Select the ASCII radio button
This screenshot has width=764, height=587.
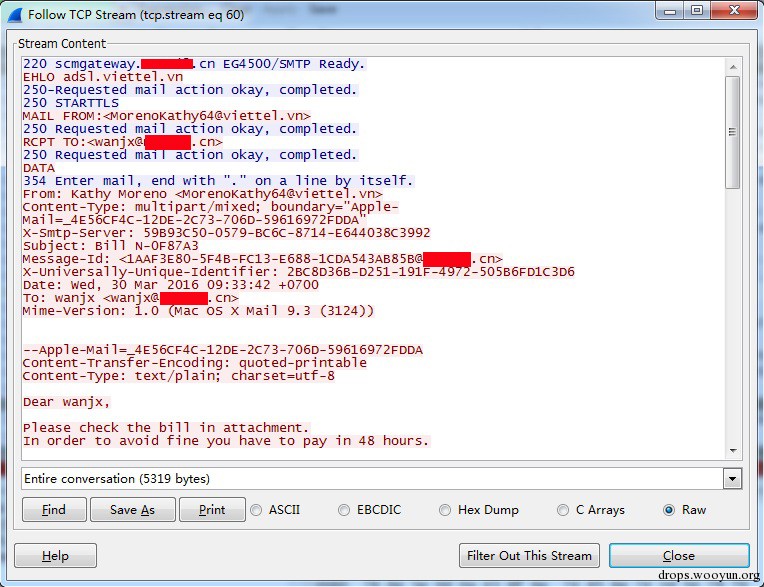tap(256, 510)
